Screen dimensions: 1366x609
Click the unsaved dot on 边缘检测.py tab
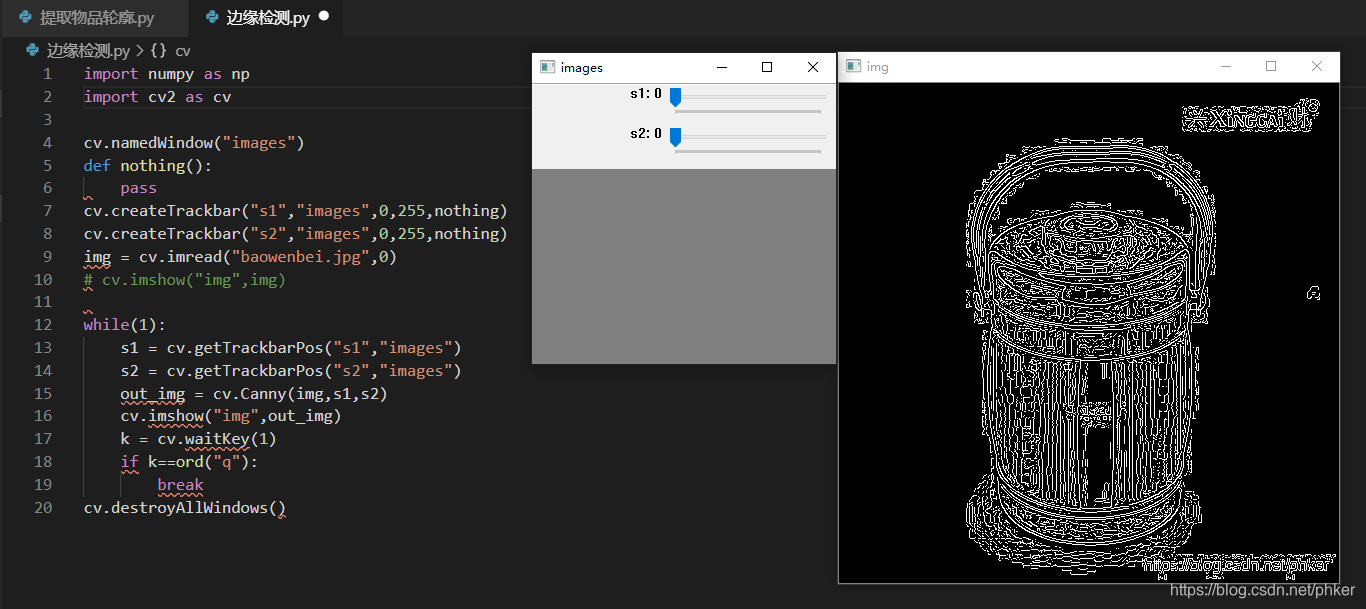click(x=324, y=18)
